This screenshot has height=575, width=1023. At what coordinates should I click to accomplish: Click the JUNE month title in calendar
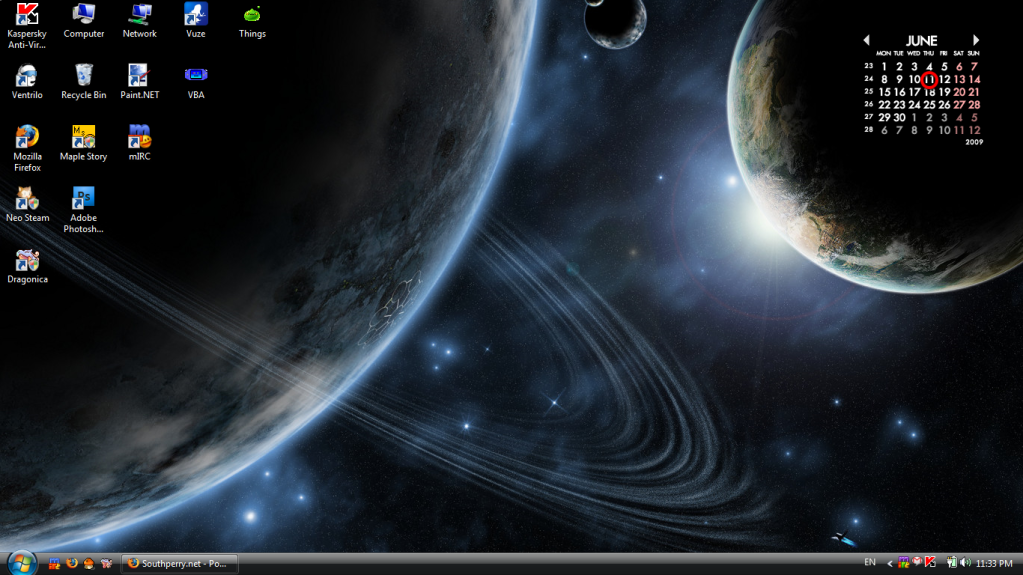pyautogui.click(x=921, y=40)
